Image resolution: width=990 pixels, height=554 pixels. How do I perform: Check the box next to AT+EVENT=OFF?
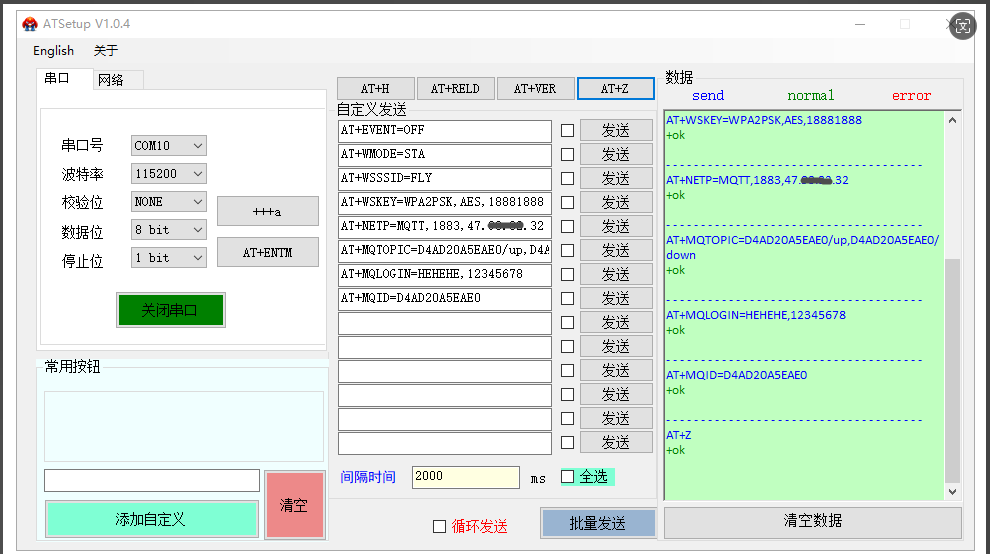(x=567, y=131)
